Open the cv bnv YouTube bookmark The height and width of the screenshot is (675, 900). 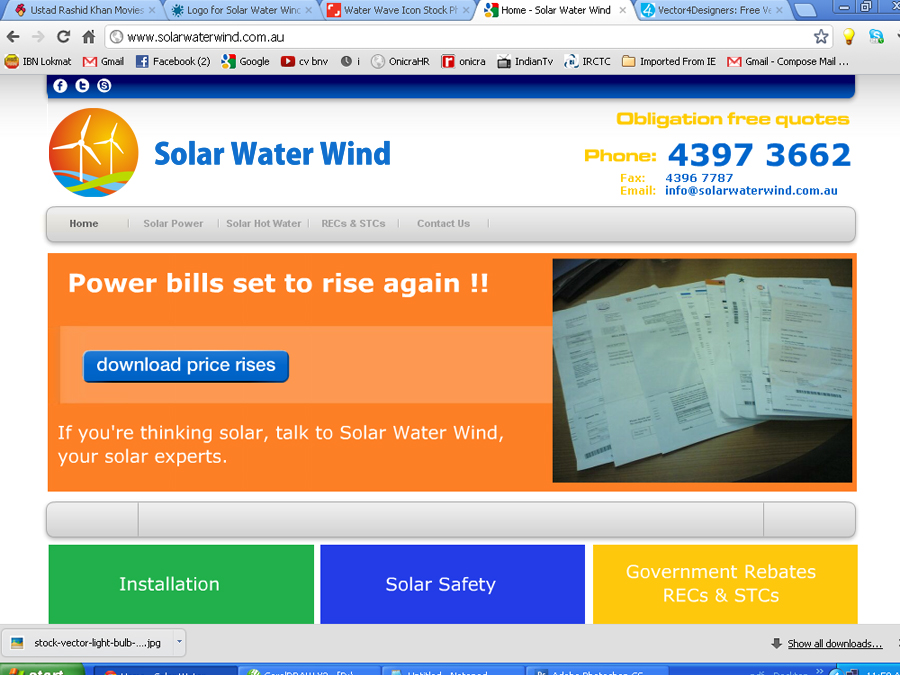pyautogui.click(x=304, y=61)
